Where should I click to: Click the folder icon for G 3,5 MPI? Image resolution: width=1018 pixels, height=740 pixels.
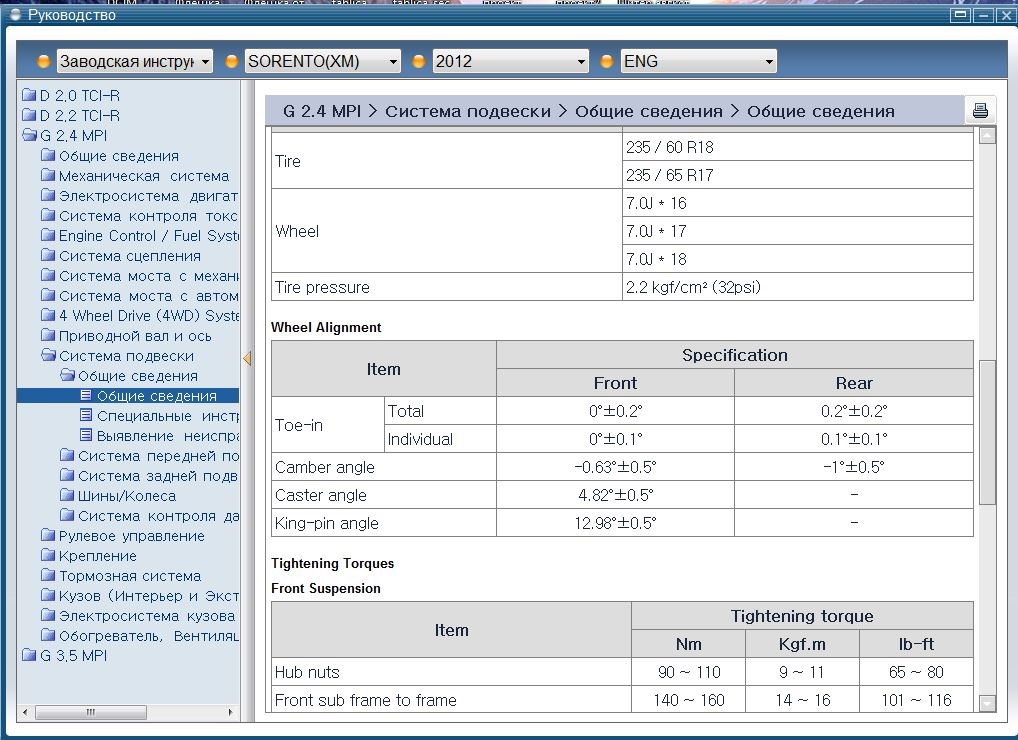pyautogui.click(x=29, y=656)
